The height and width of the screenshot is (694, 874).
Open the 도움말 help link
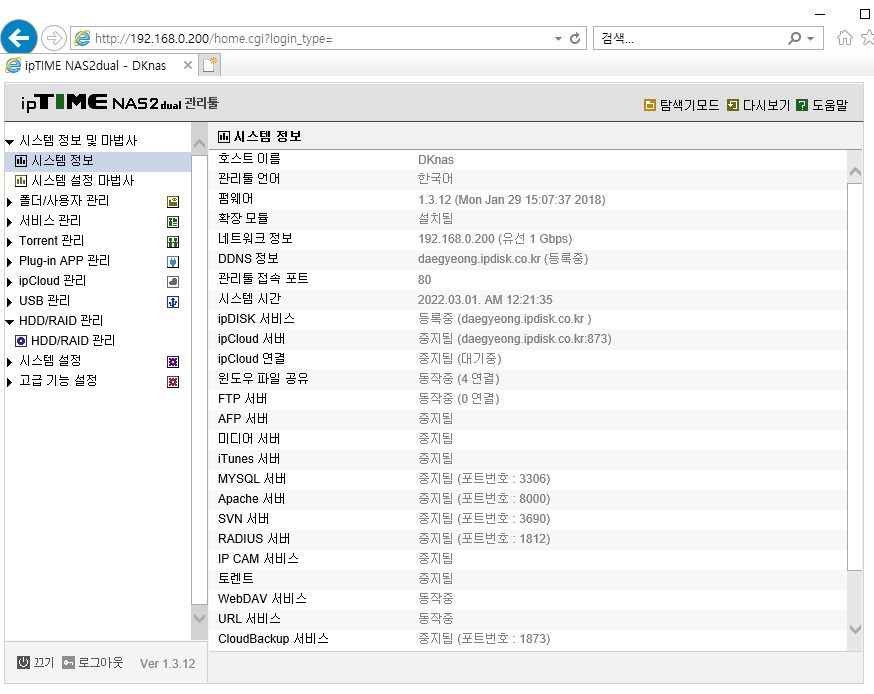click(822, 105)
